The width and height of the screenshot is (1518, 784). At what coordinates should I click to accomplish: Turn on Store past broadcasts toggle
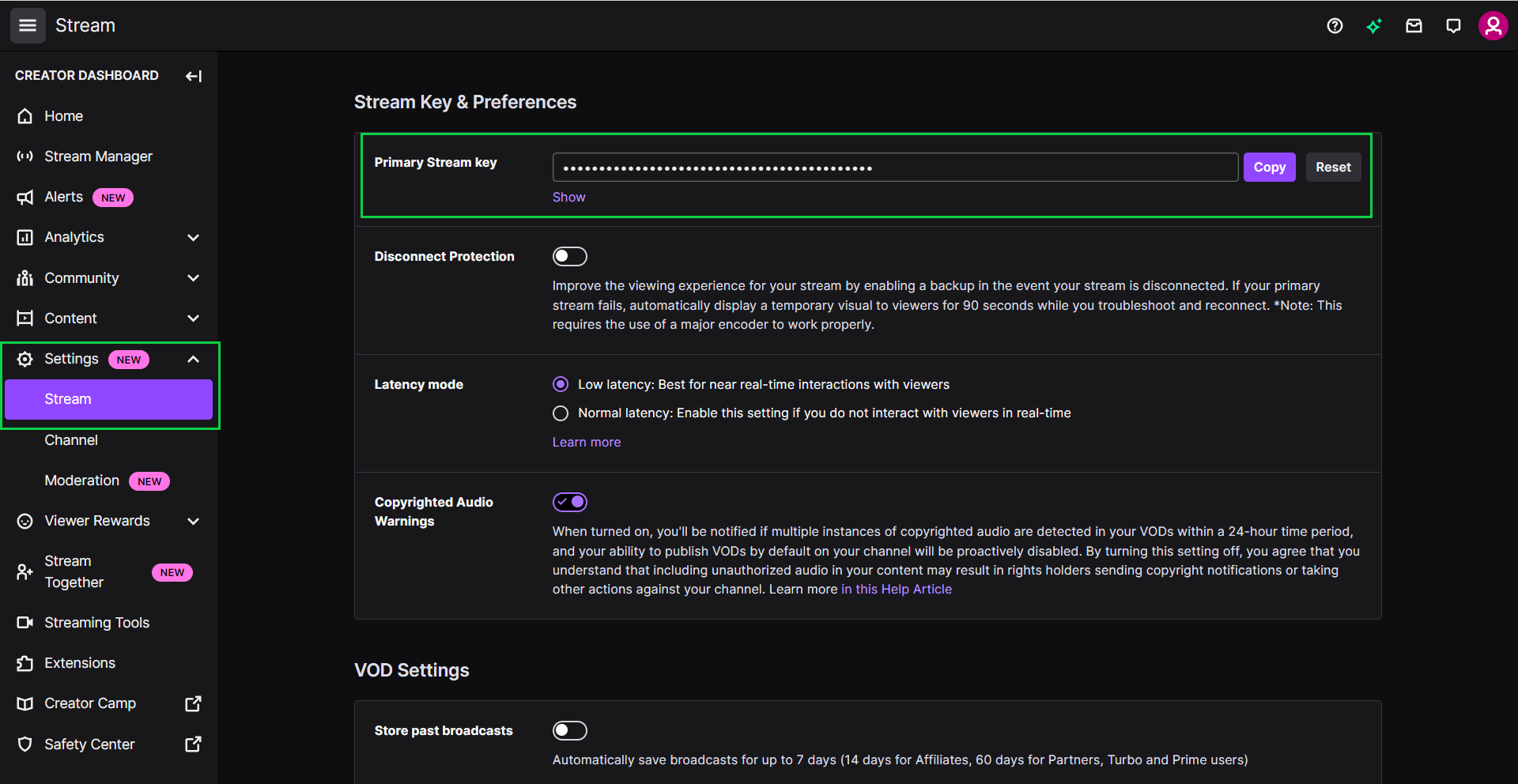click(569, 730)
